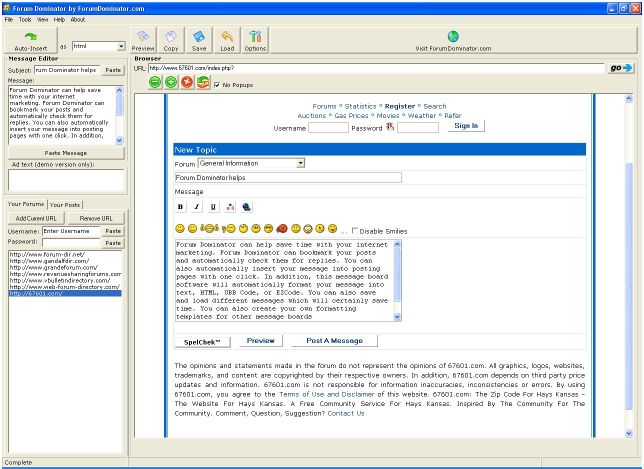The width and height of the screenshot is (644, 469).
Task: Insert the clapping hands smiley
Action: click(209, 228)
